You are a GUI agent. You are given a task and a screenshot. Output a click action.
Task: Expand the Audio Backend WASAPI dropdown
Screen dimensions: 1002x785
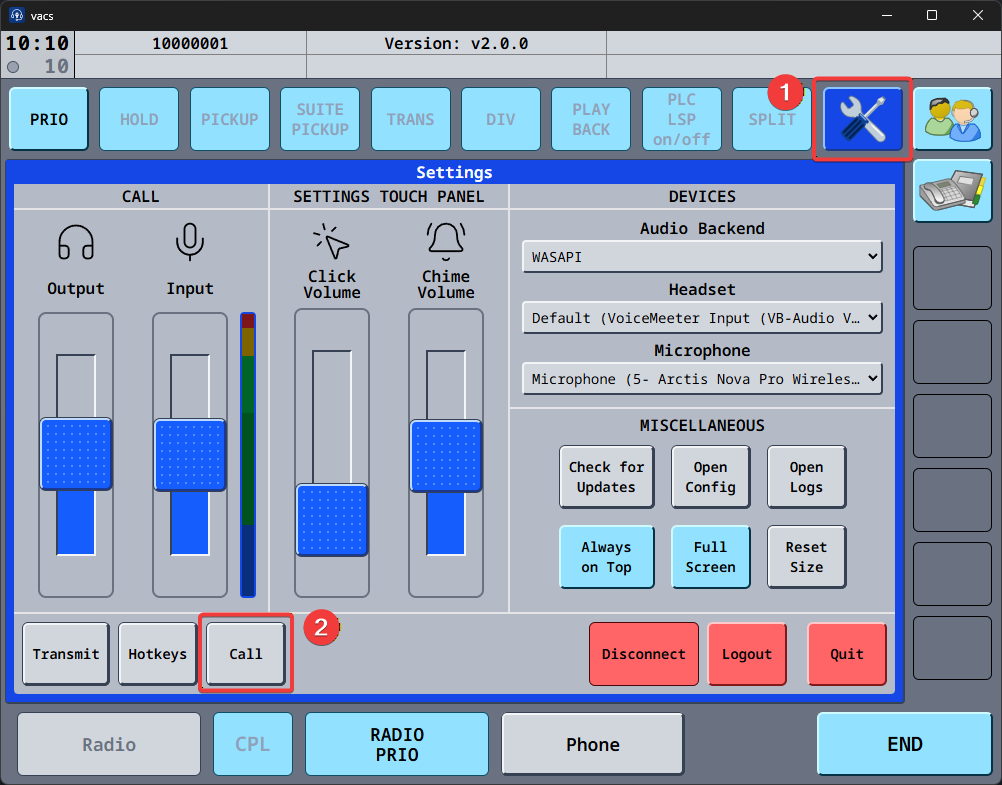point(701,257)
